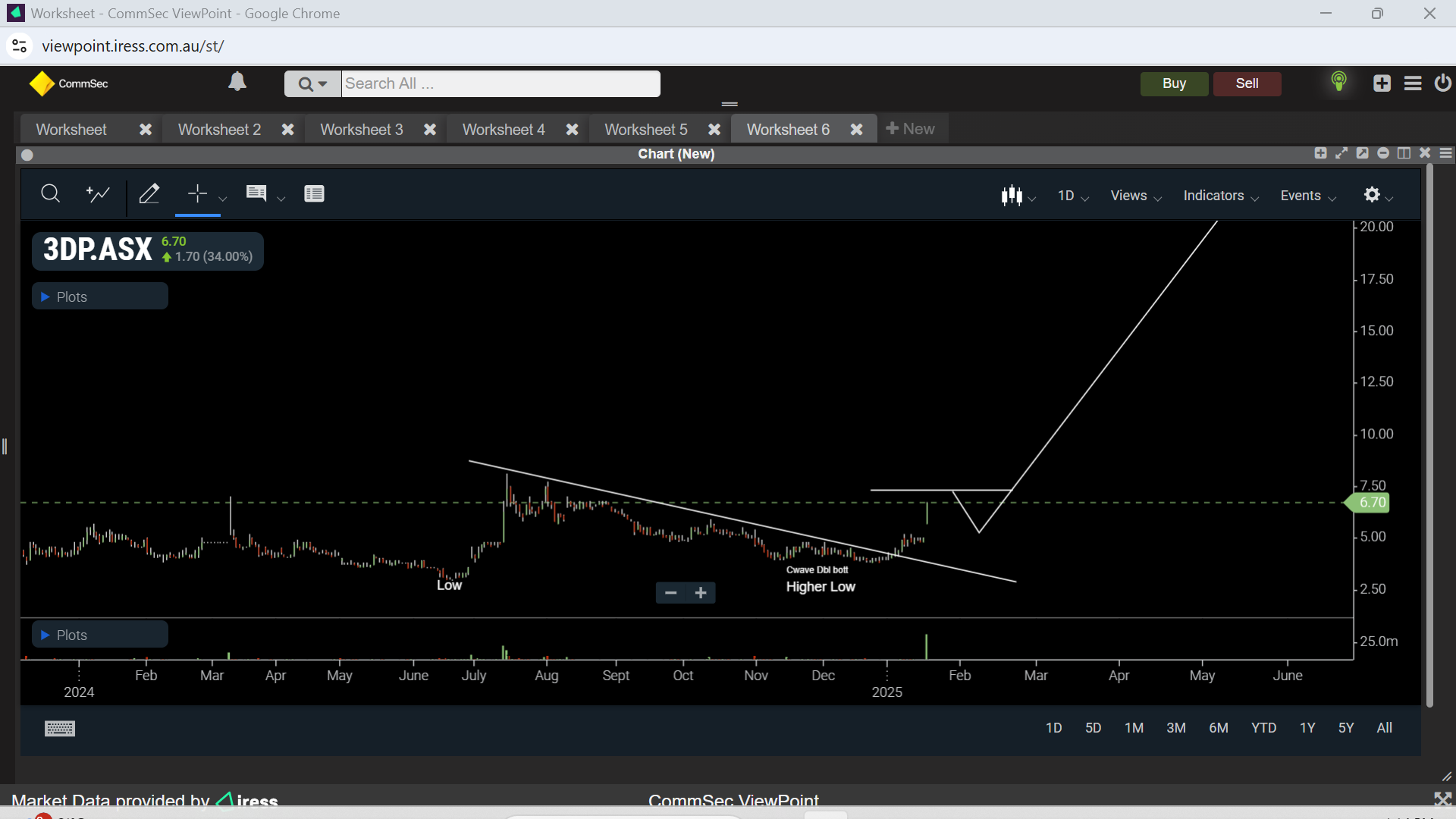The width and height of the screenshot is (1456, 819).
Task: Activate the pencil drawing tool
Action: (149, 194)
